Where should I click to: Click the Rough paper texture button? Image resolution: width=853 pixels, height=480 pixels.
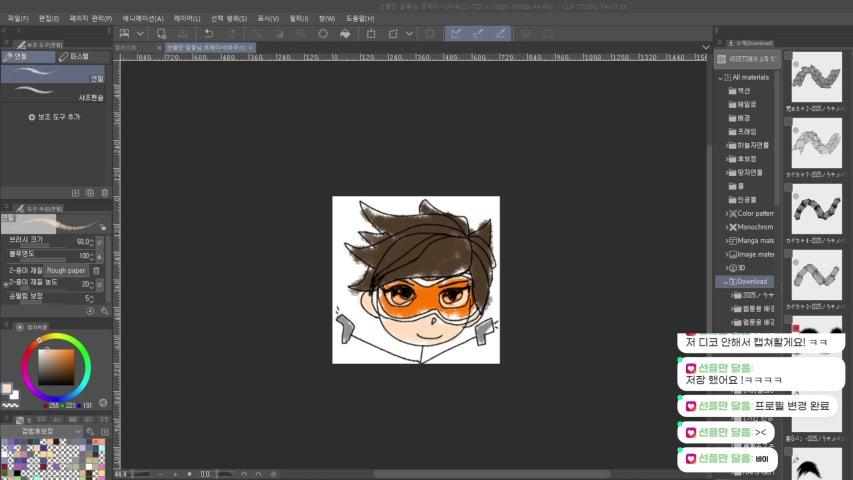(66, 270)
